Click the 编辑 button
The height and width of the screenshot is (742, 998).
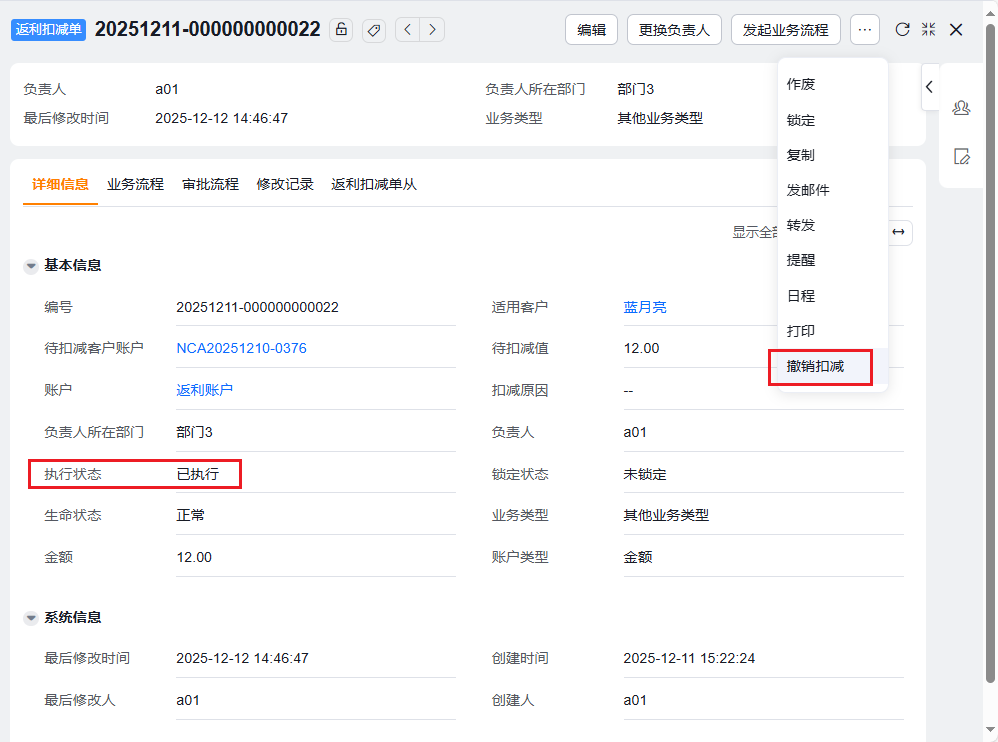point(591,29)
